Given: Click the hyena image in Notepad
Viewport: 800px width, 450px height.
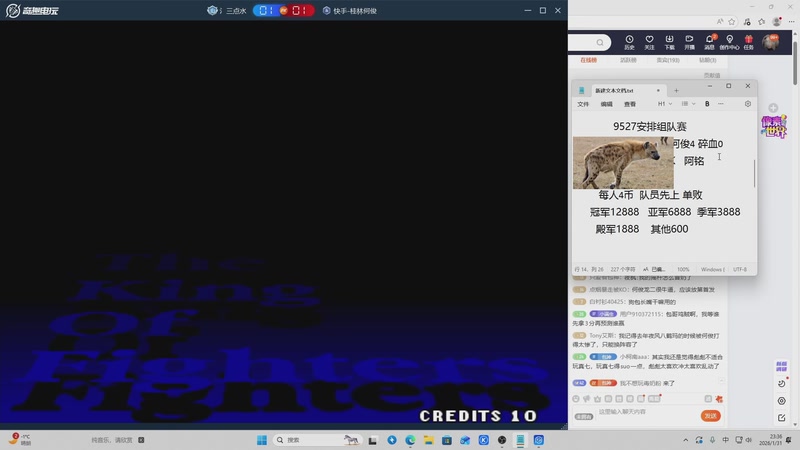Looking at the screenshot, I should [623, 163].
